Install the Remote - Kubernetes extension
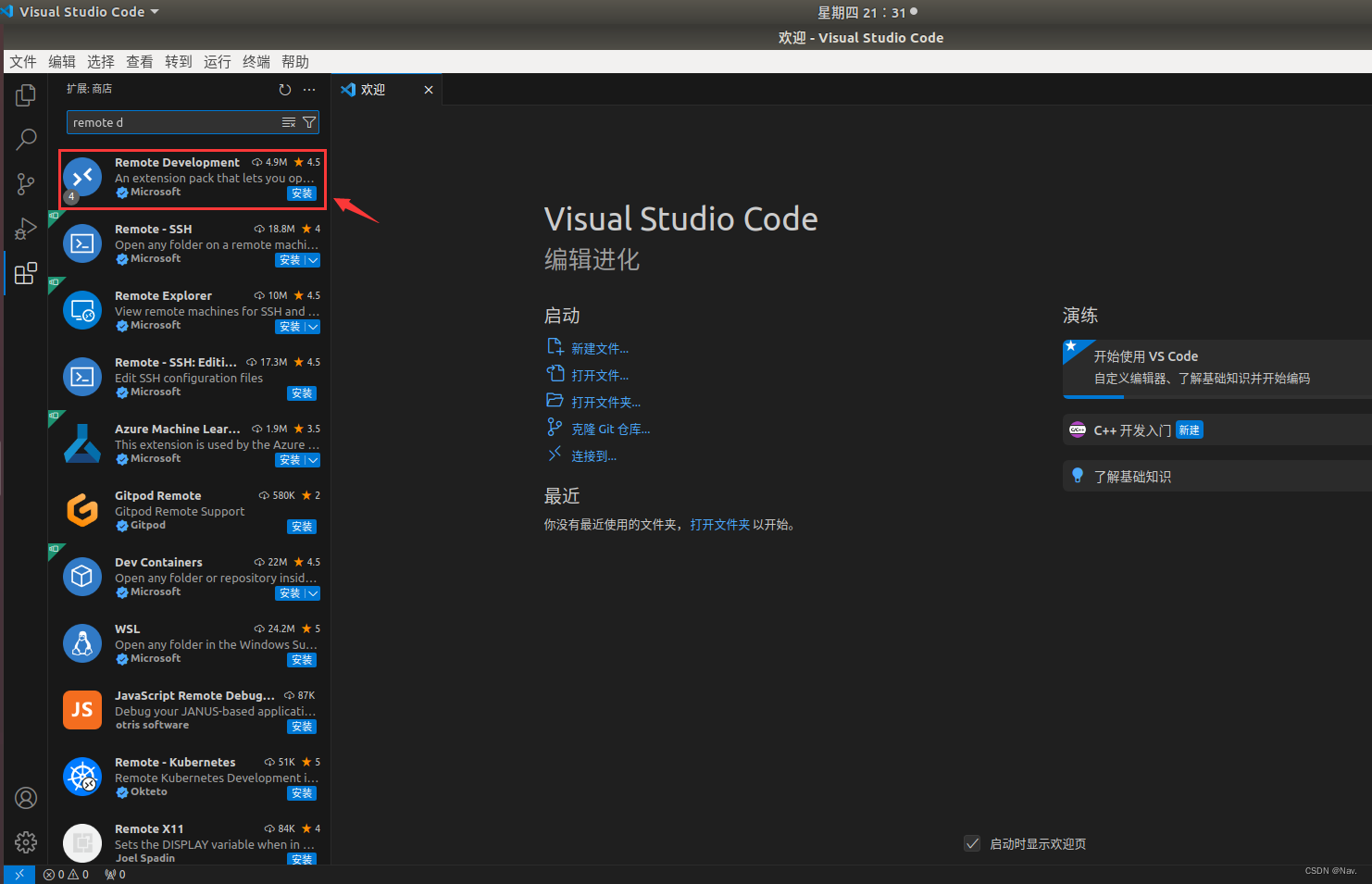 (302, 793)
